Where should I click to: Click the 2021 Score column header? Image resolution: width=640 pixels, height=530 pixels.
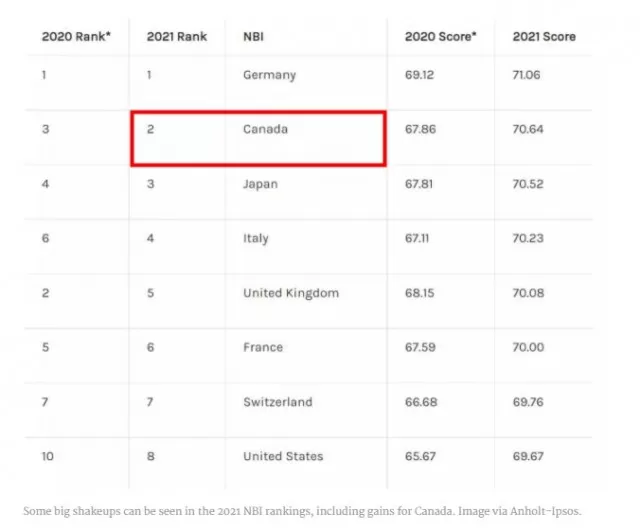[544, 37]
